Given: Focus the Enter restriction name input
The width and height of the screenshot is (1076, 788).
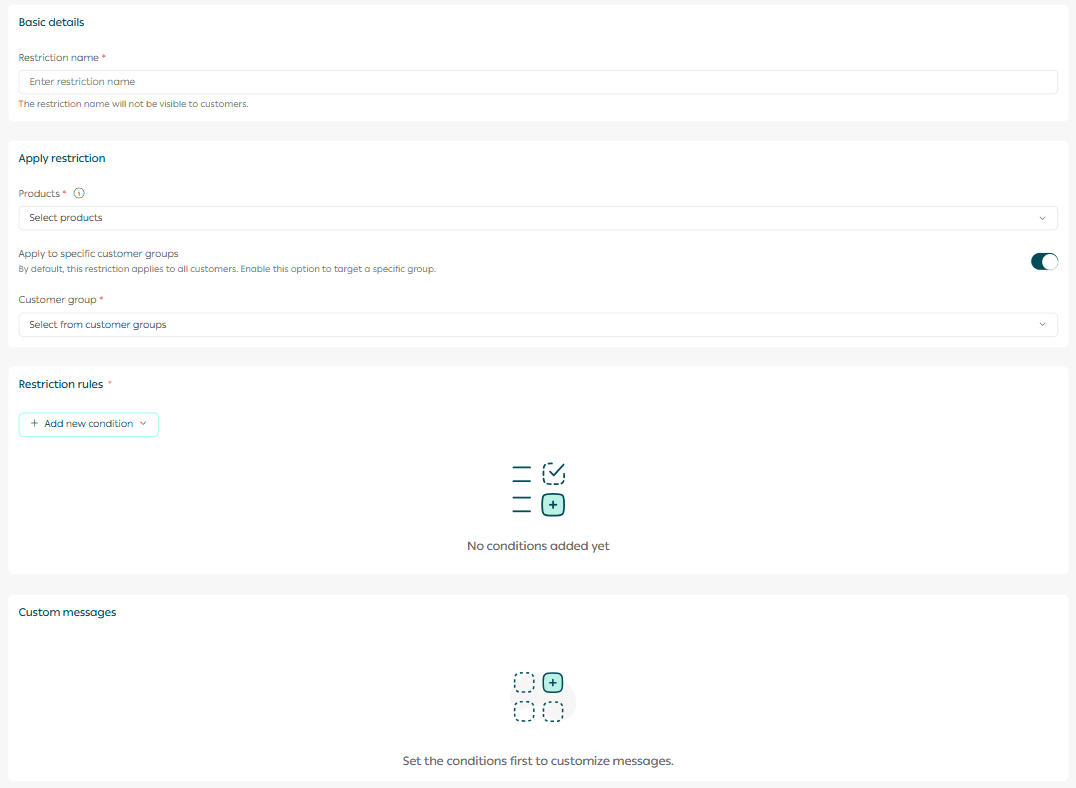Looking at the screenshot, I should pyautogui.click(x=537, y=82).
